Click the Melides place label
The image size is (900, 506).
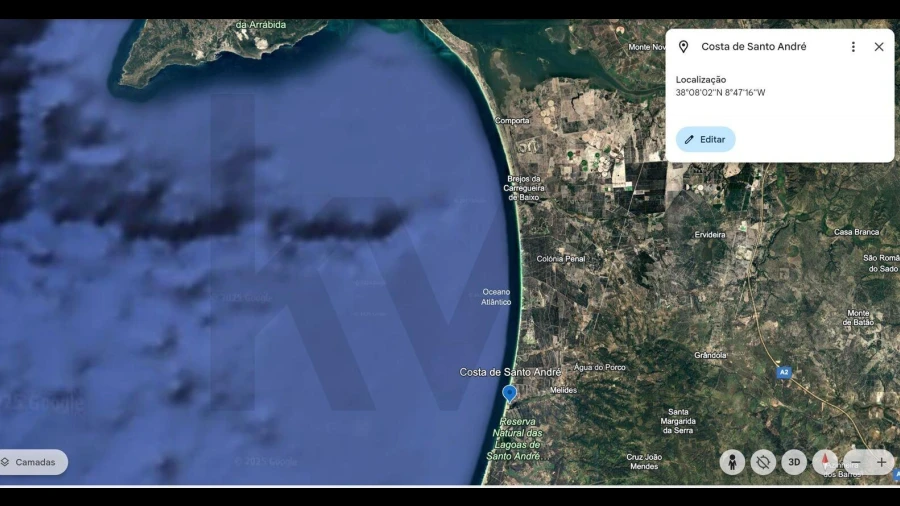pos(563,390)
